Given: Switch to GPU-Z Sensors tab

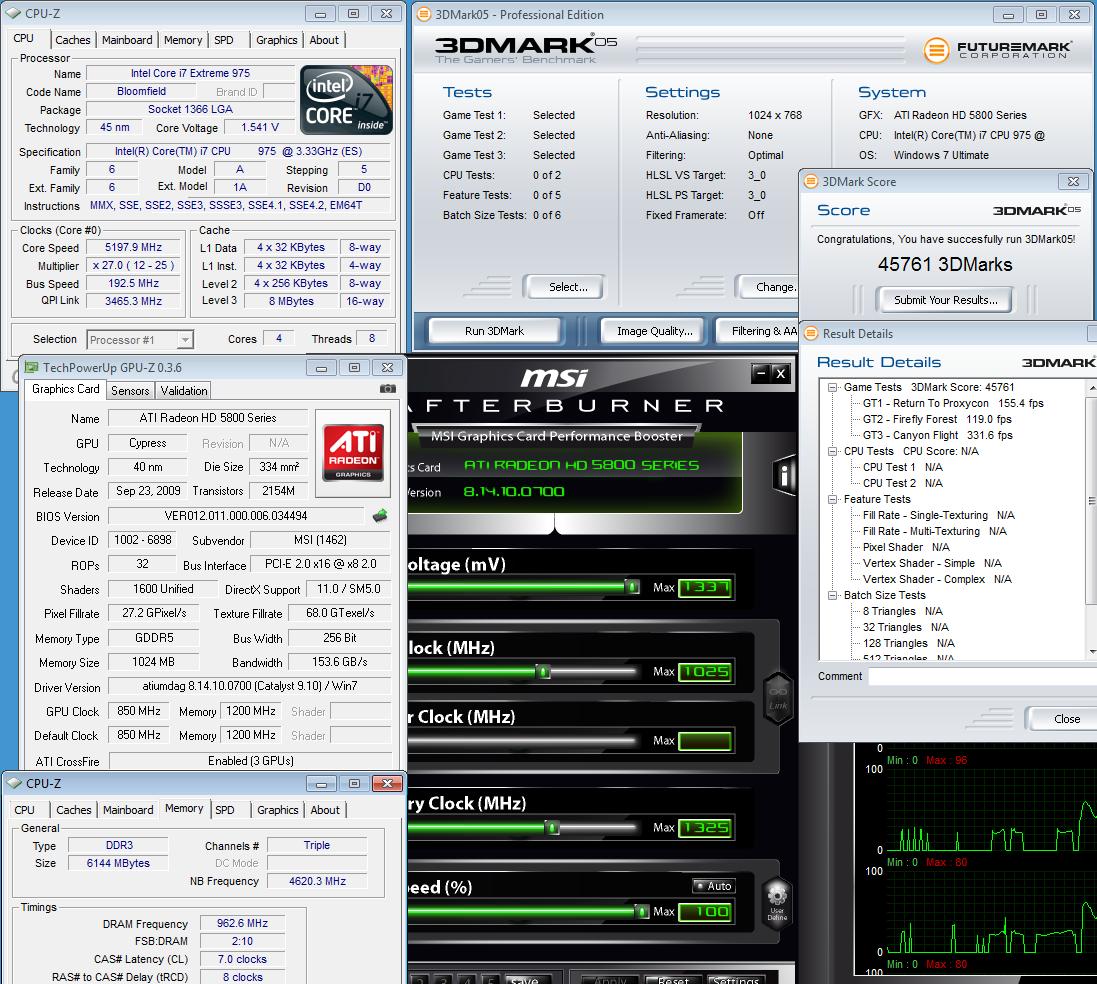Looking at the screenshot, I should coord(130,391).
